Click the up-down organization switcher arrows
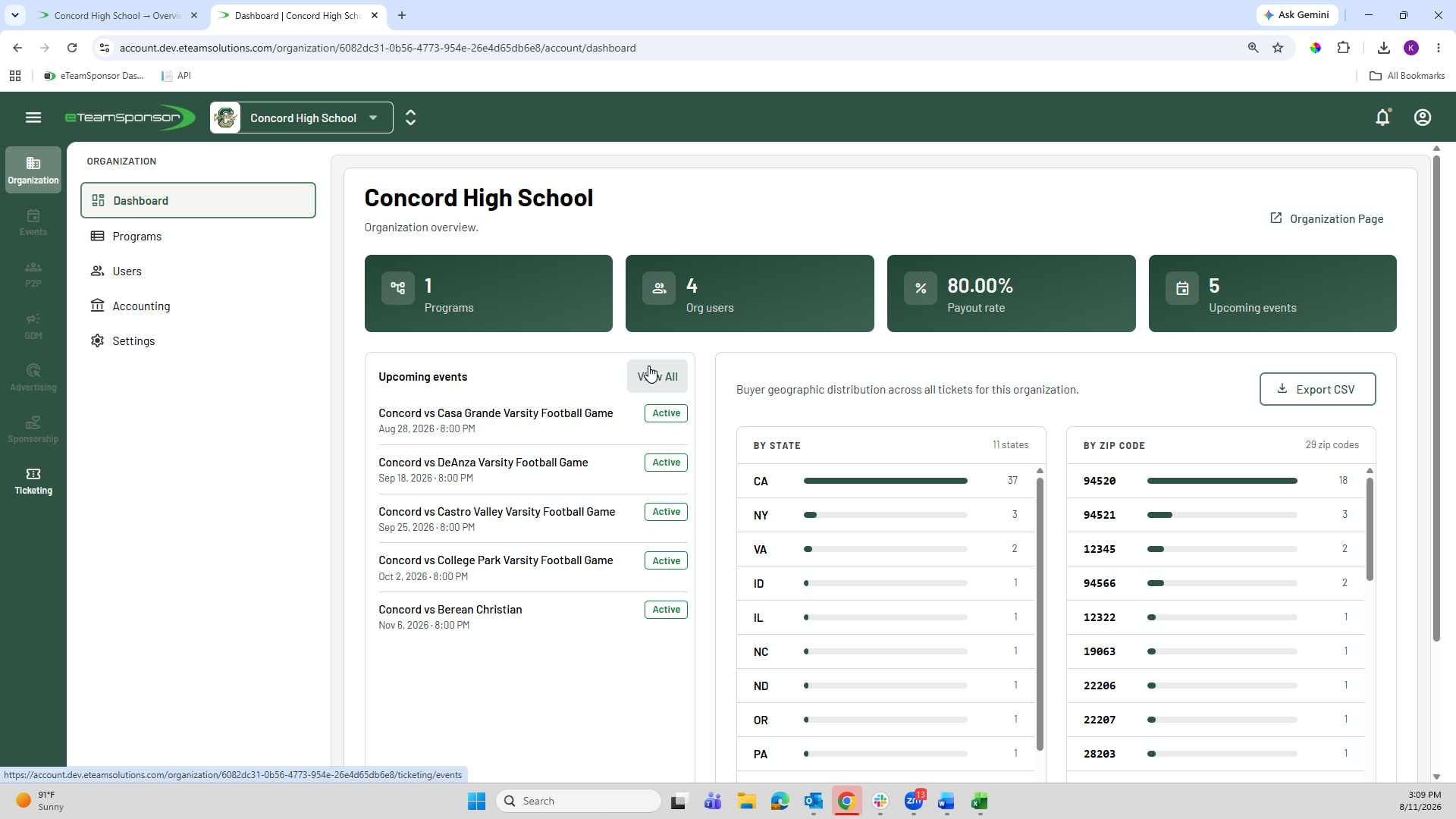 (410, 118)
